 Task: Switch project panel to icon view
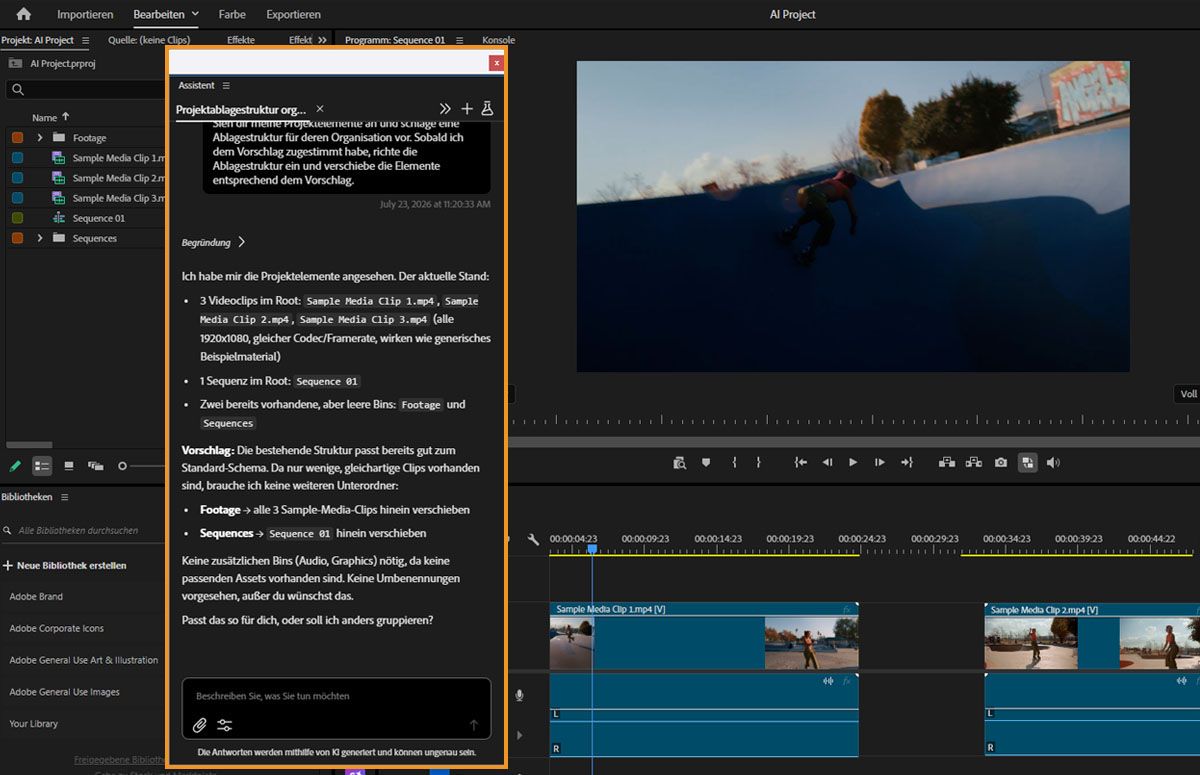(69, 466)
